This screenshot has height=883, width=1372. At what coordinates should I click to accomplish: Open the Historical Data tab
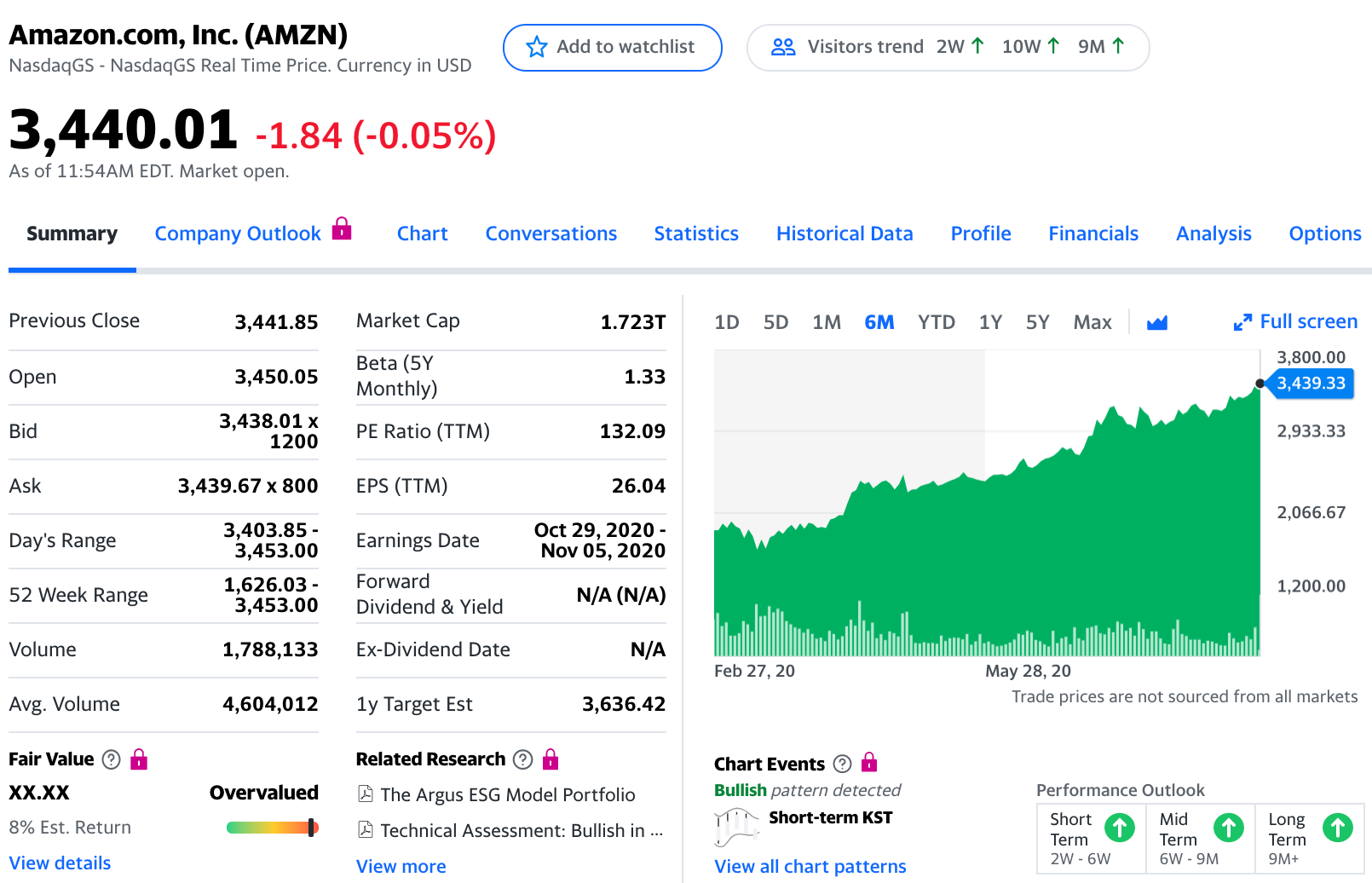click(x=845, y=234)
